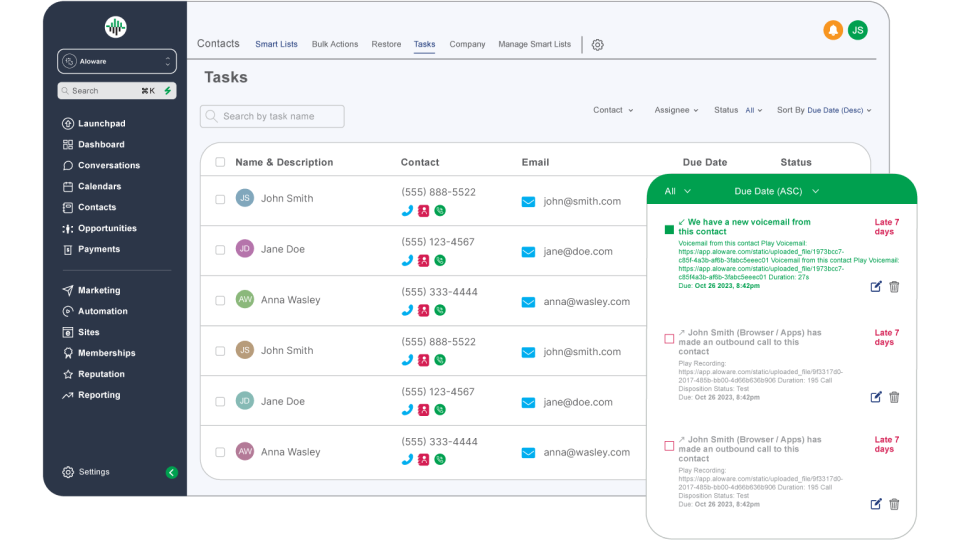
Task: Click the second John Smith contact name
Action: tap(287, 350)
